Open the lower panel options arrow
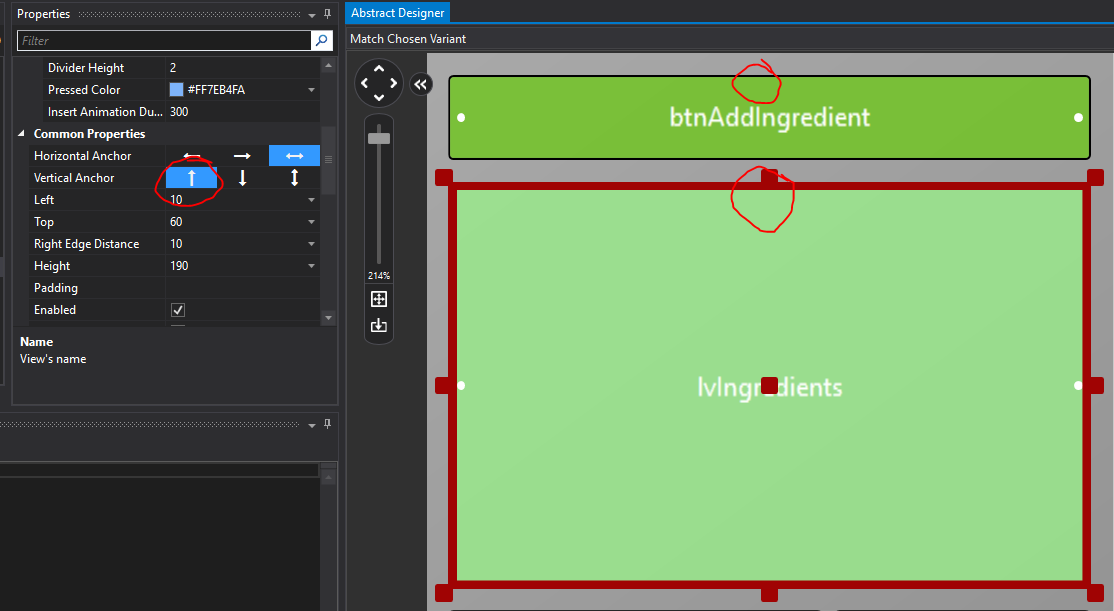Viewport: 1114px width, 611px height. (312, 425)
